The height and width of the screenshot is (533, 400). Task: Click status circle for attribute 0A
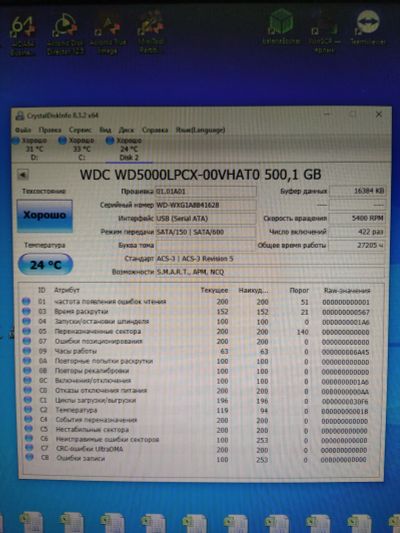coord(27,360)
